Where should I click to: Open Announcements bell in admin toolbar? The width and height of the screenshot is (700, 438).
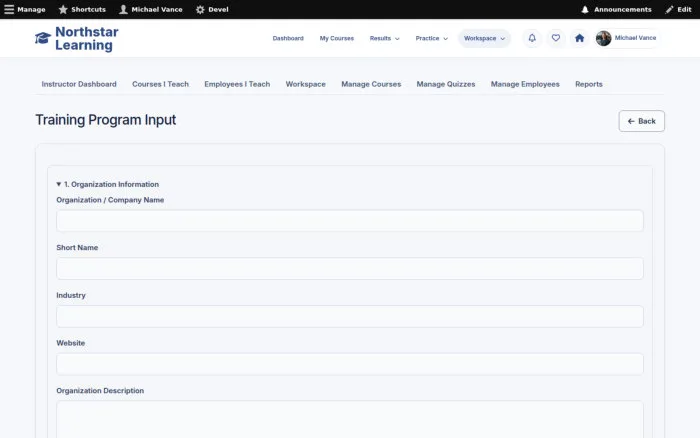pyautogui.click(x=616, y=9)
